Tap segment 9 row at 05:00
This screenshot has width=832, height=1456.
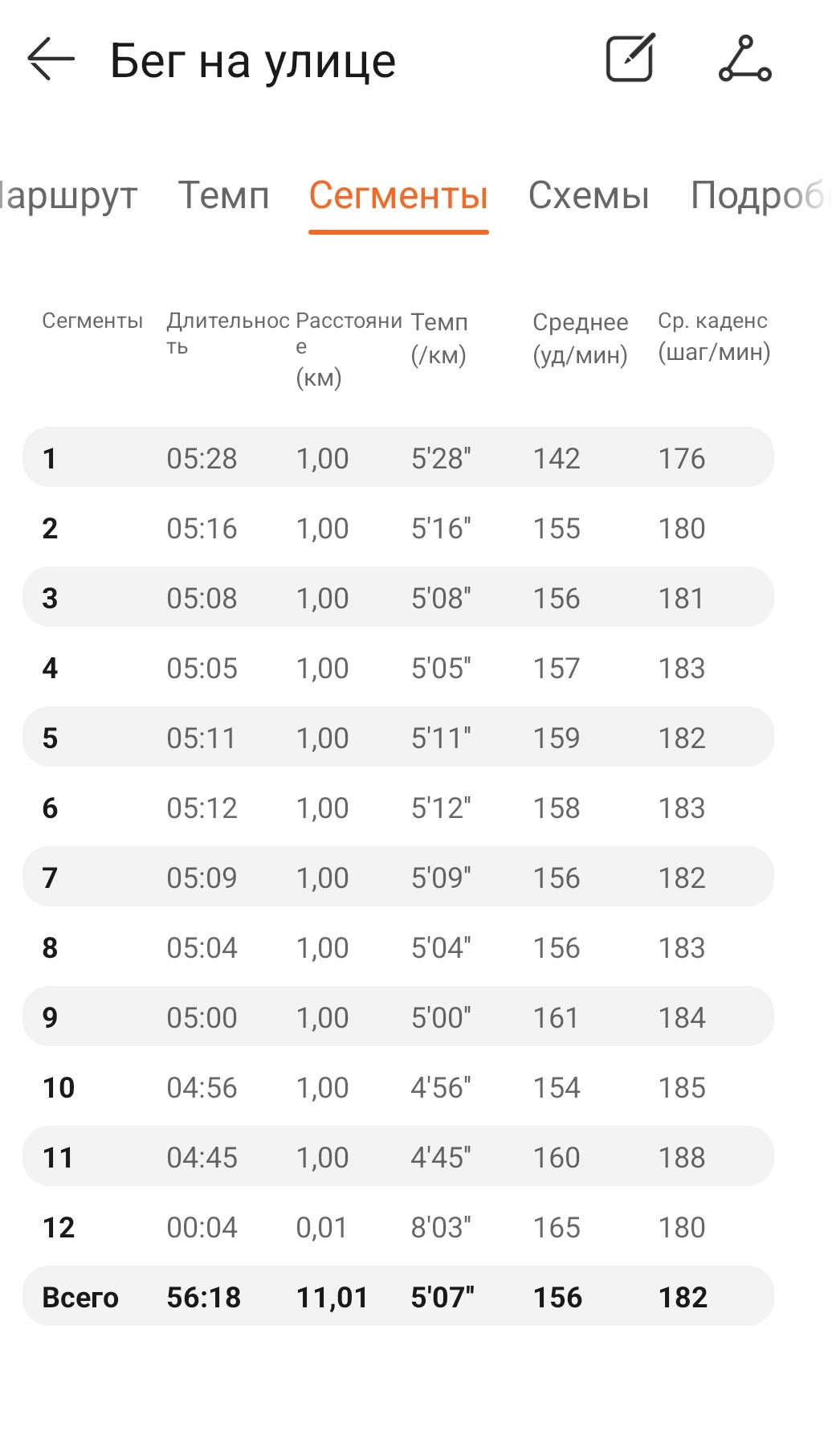pyautogui.click(x=398, y=1016)
